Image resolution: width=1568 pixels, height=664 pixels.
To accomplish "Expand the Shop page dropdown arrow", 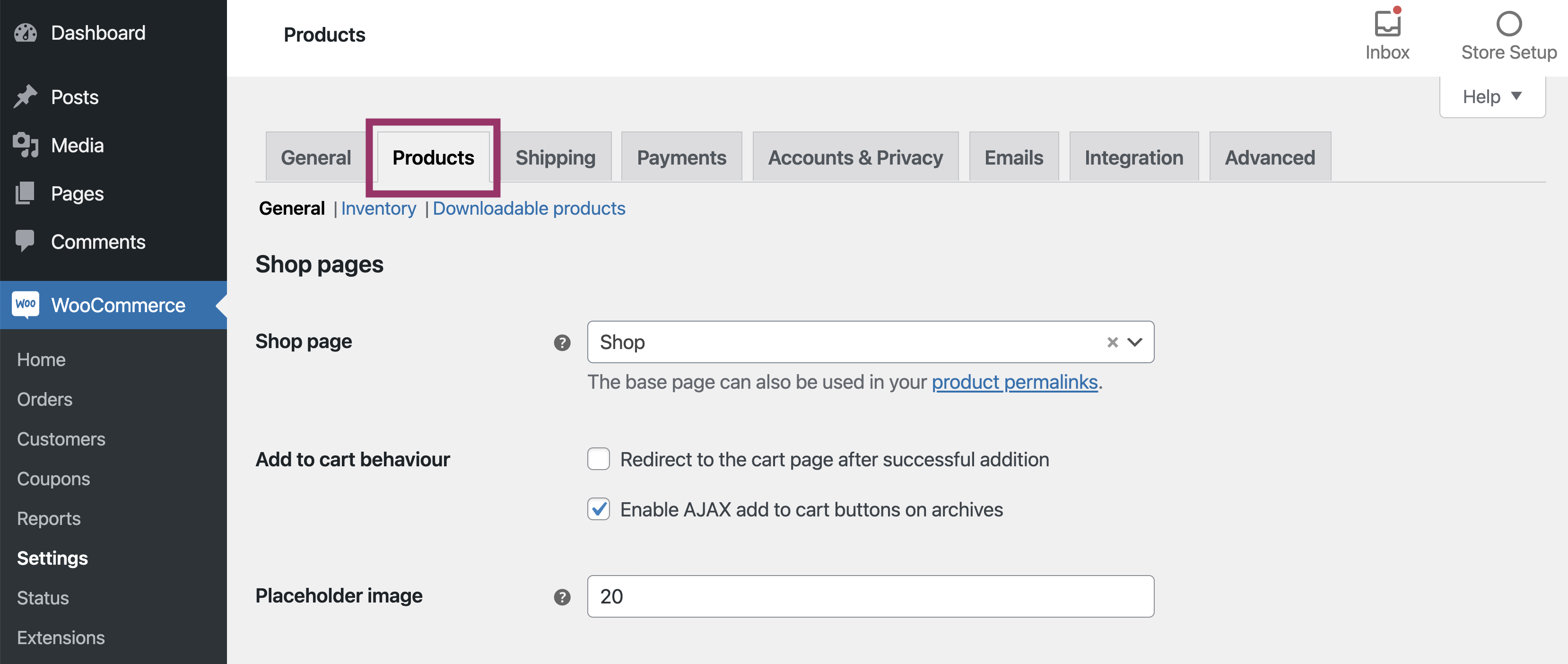I will point(1134,343).
